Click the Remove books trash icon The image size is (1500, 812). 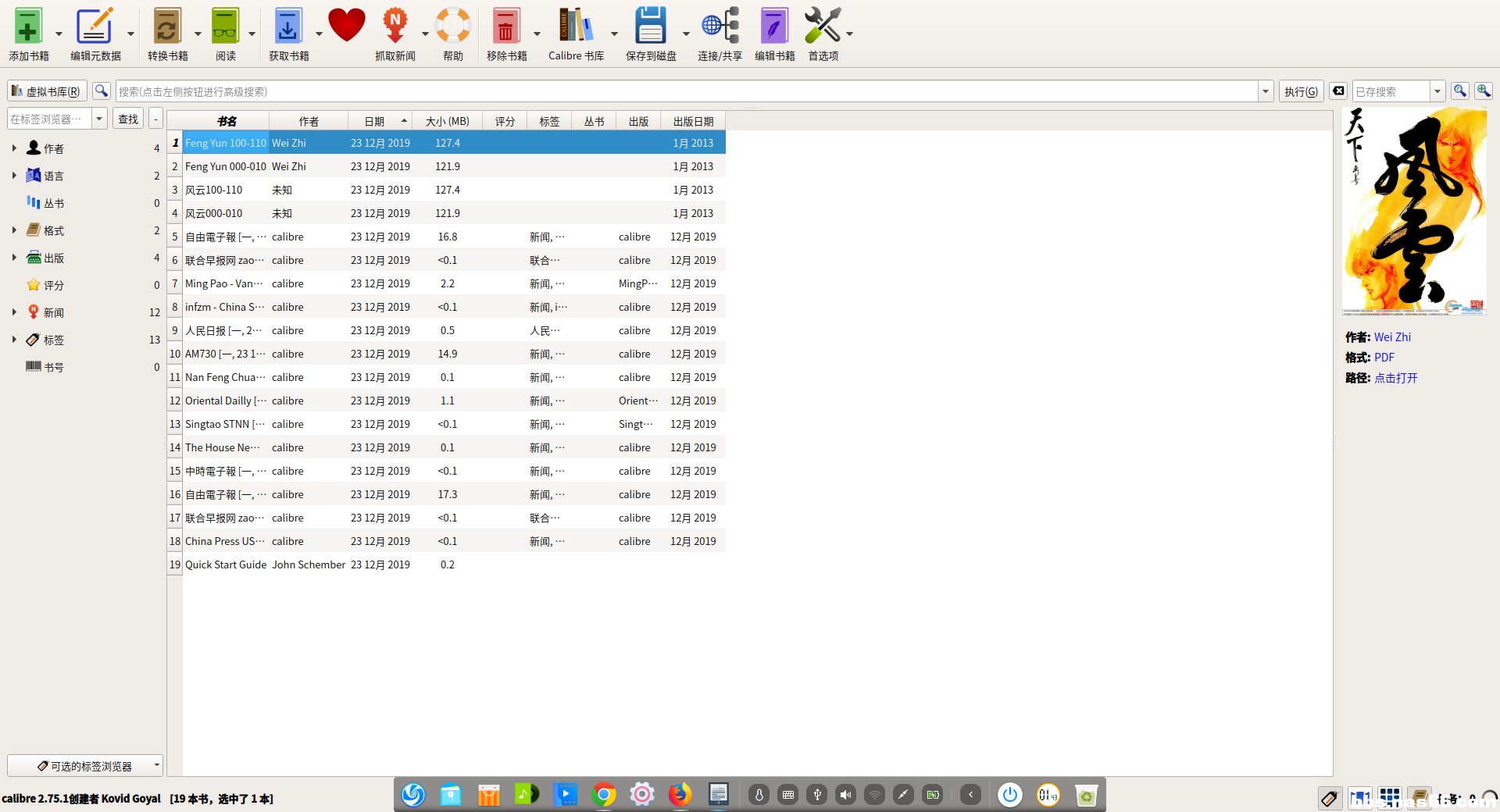[506, 27]
